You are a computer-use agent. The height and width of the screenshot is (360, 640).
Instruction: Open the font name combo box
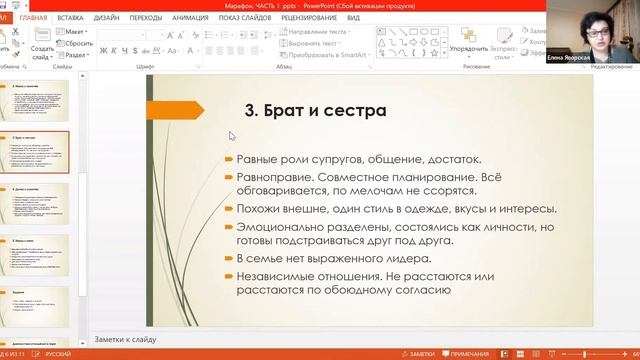[x=122, y=36]
